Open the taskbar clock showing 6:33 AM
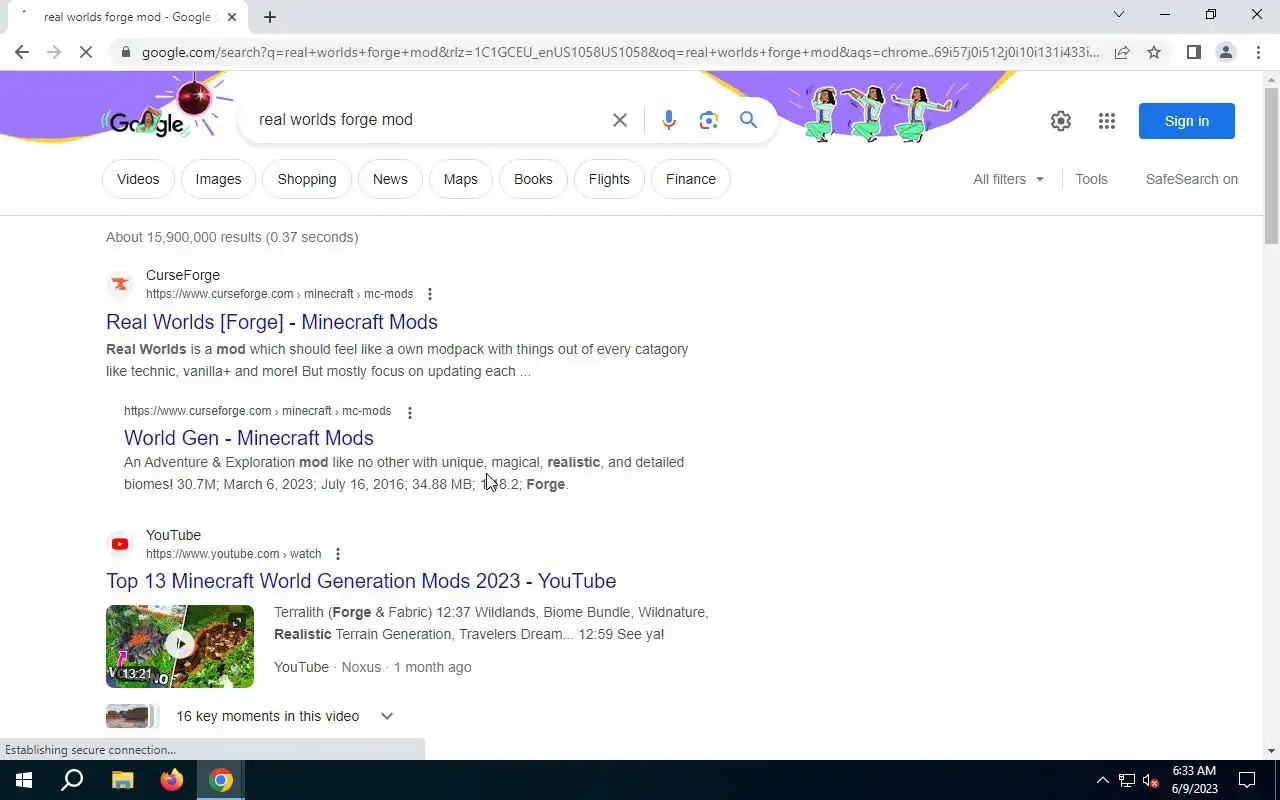This screenshot has height=800, width=1280. click(1194, 780)
